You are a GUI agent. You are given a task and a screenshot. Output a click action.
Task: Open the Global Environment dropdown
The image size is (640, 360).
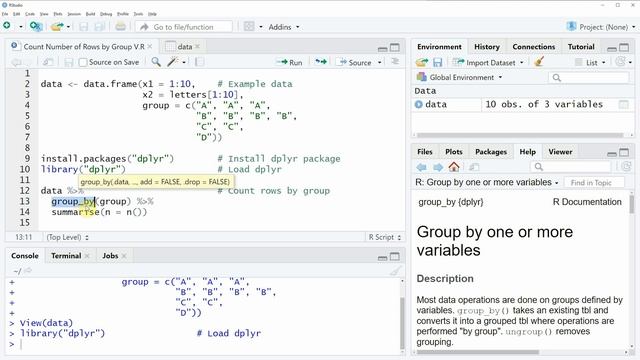459,77
